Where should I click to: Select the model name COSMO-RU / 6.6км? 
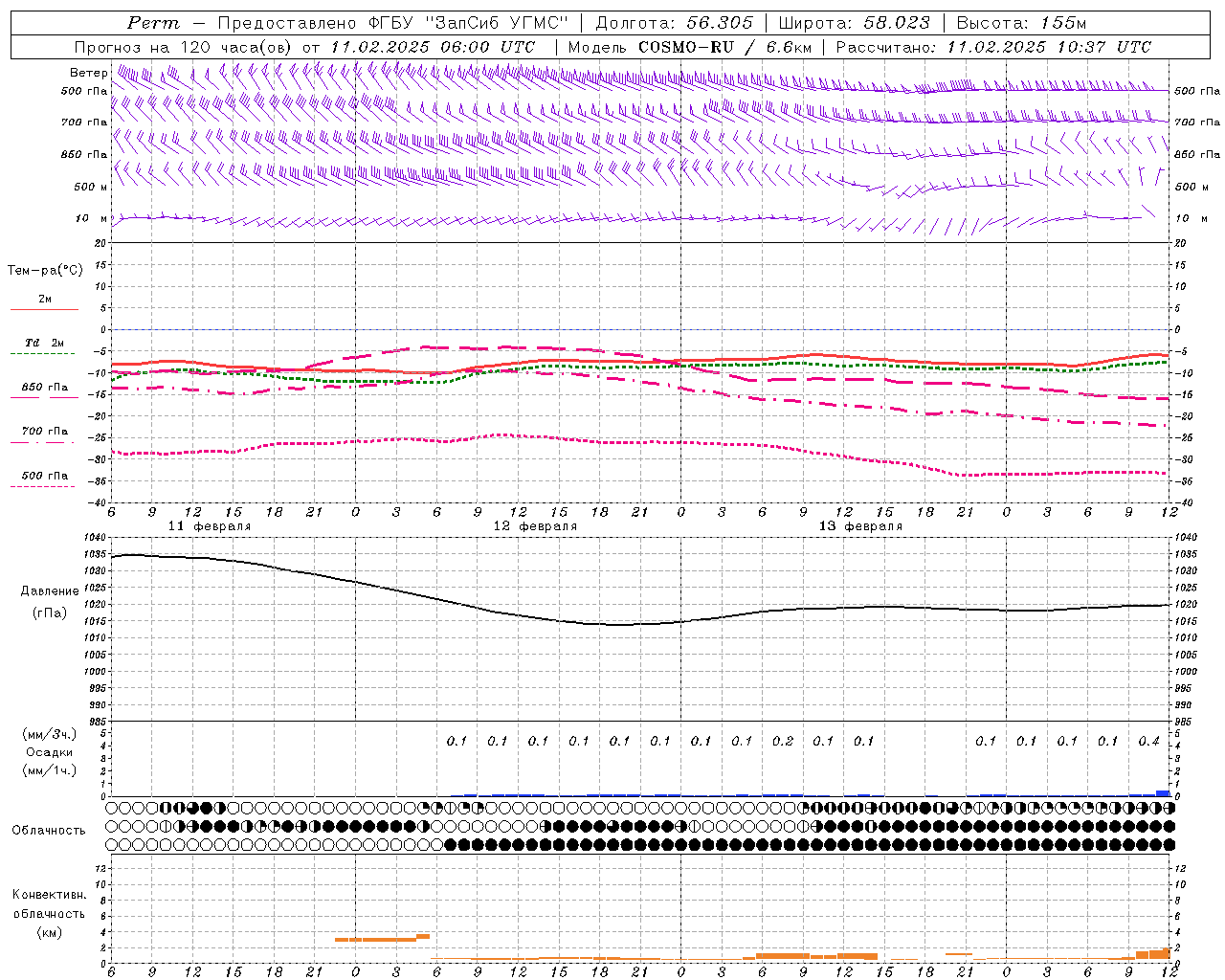tap(724, 47)
